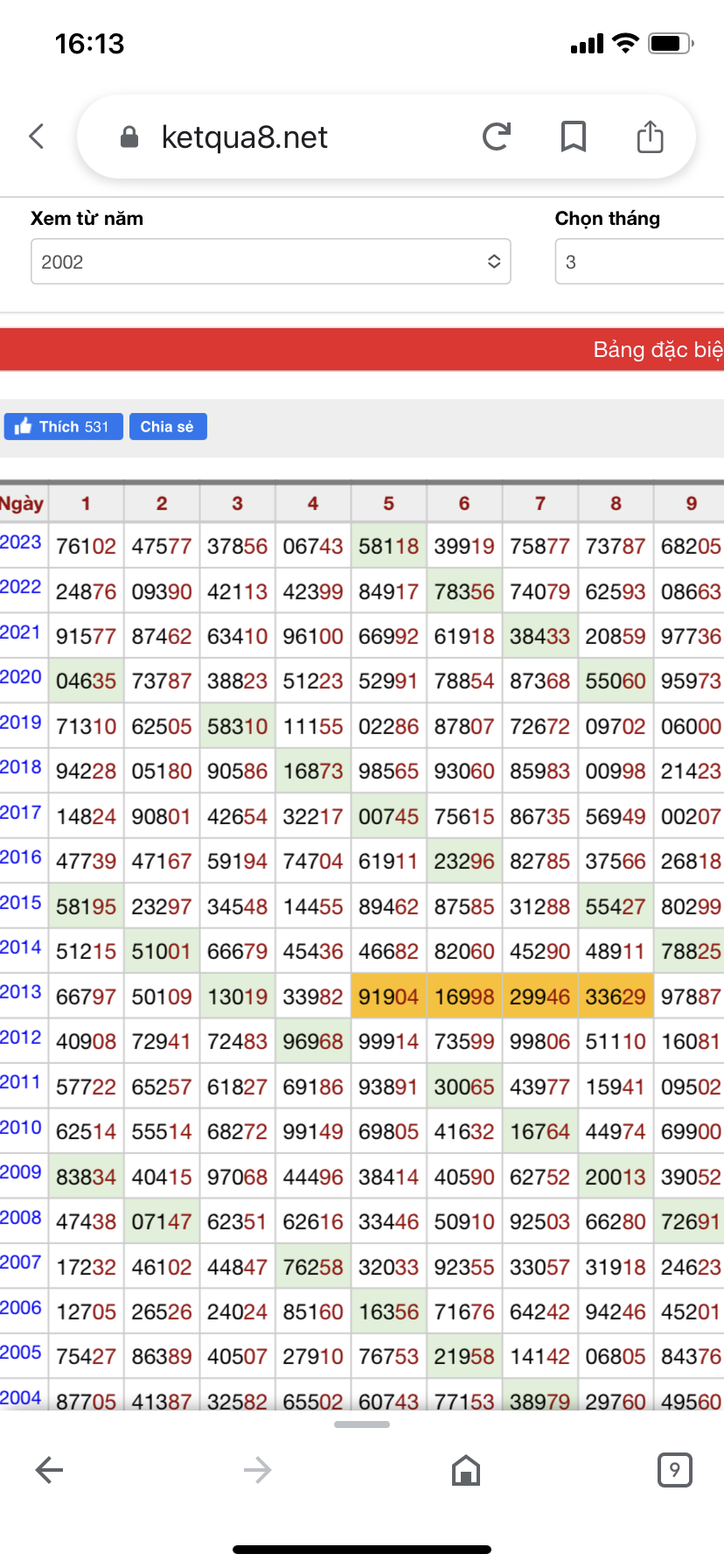Open year 2017 row link
This screenshot has height=1568, width=724.
(x=21, y=813)
